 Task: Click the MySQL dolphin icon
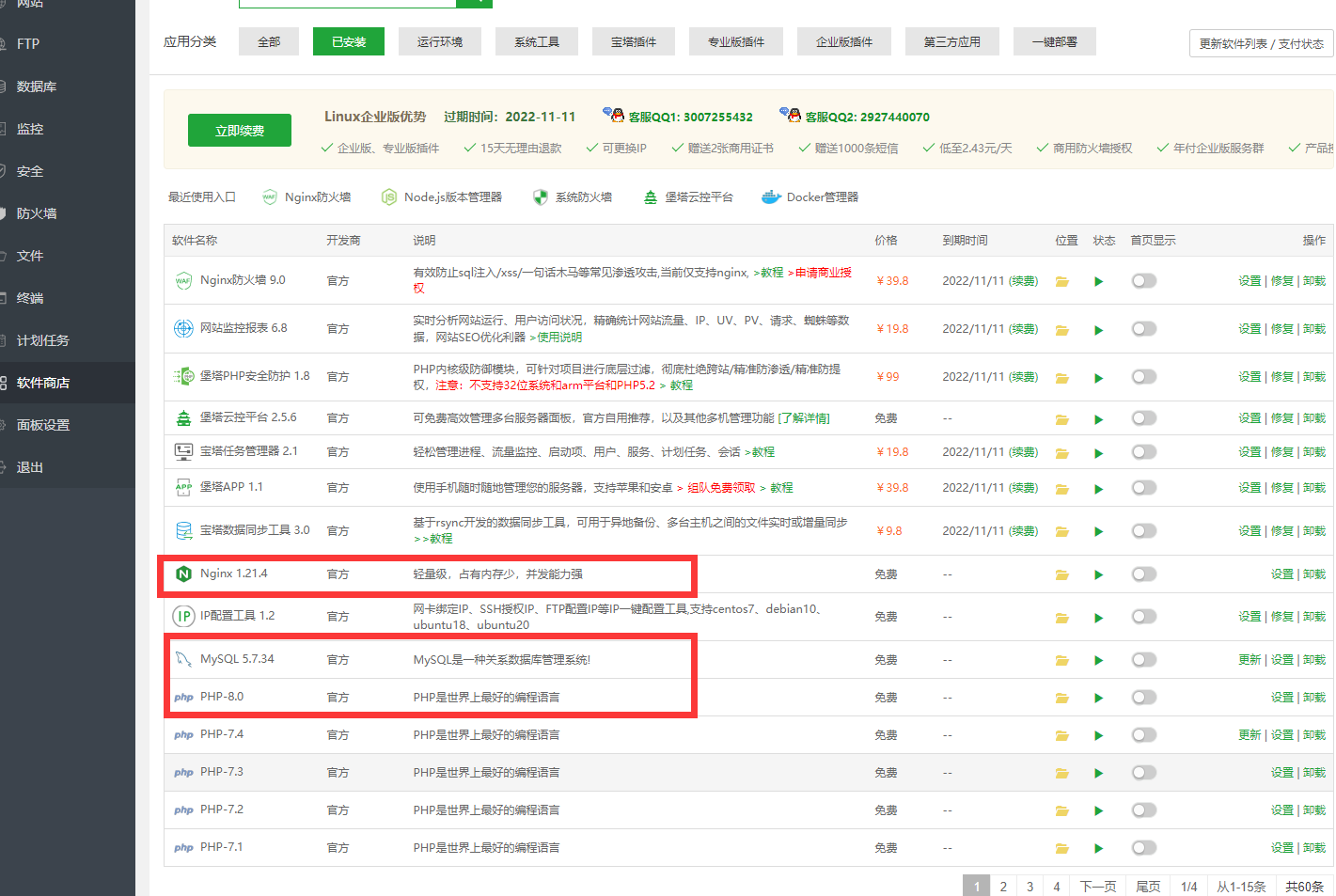(x=183, y=659)
